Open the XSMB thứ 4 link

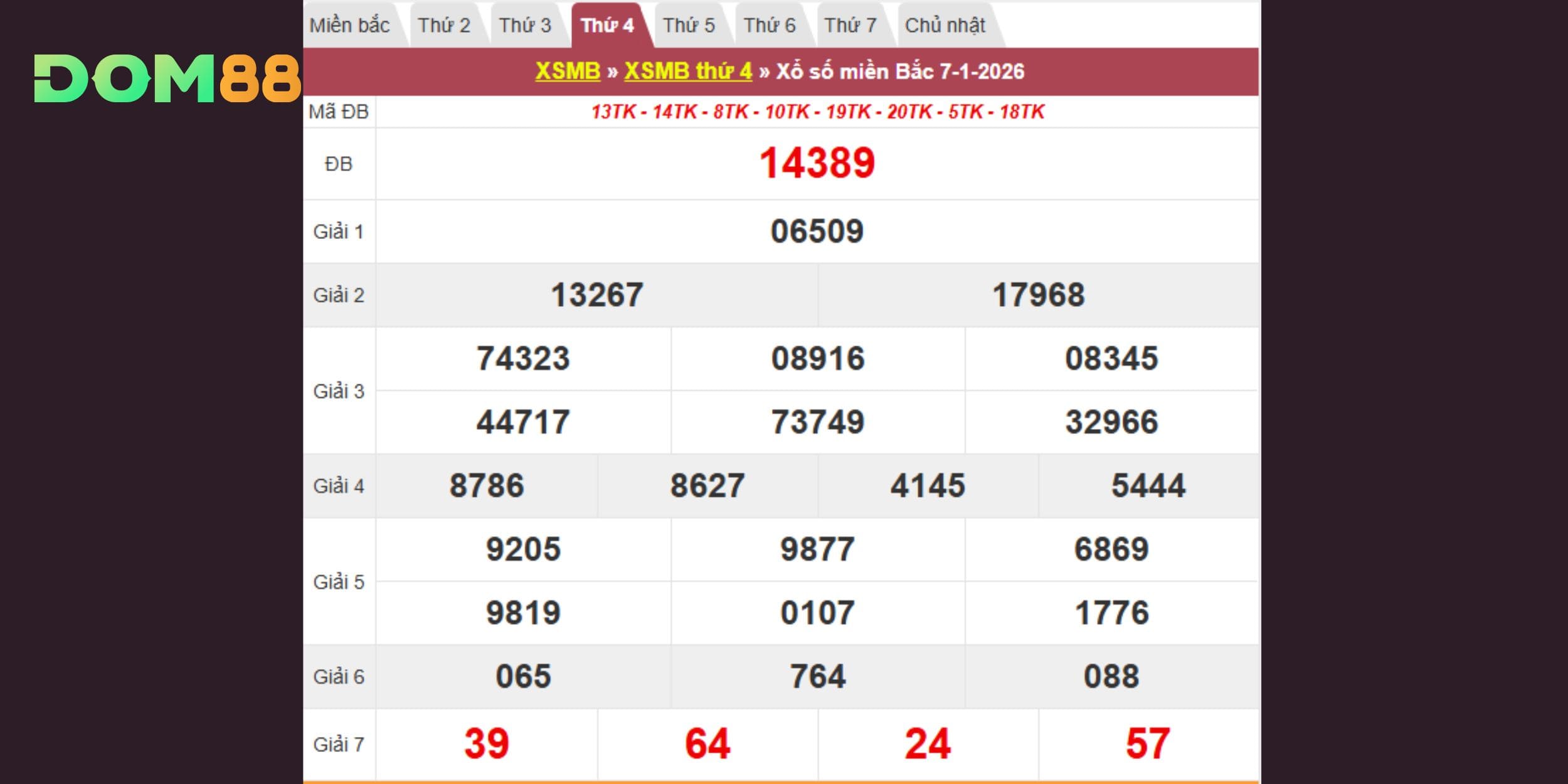[x=688, y=71]
